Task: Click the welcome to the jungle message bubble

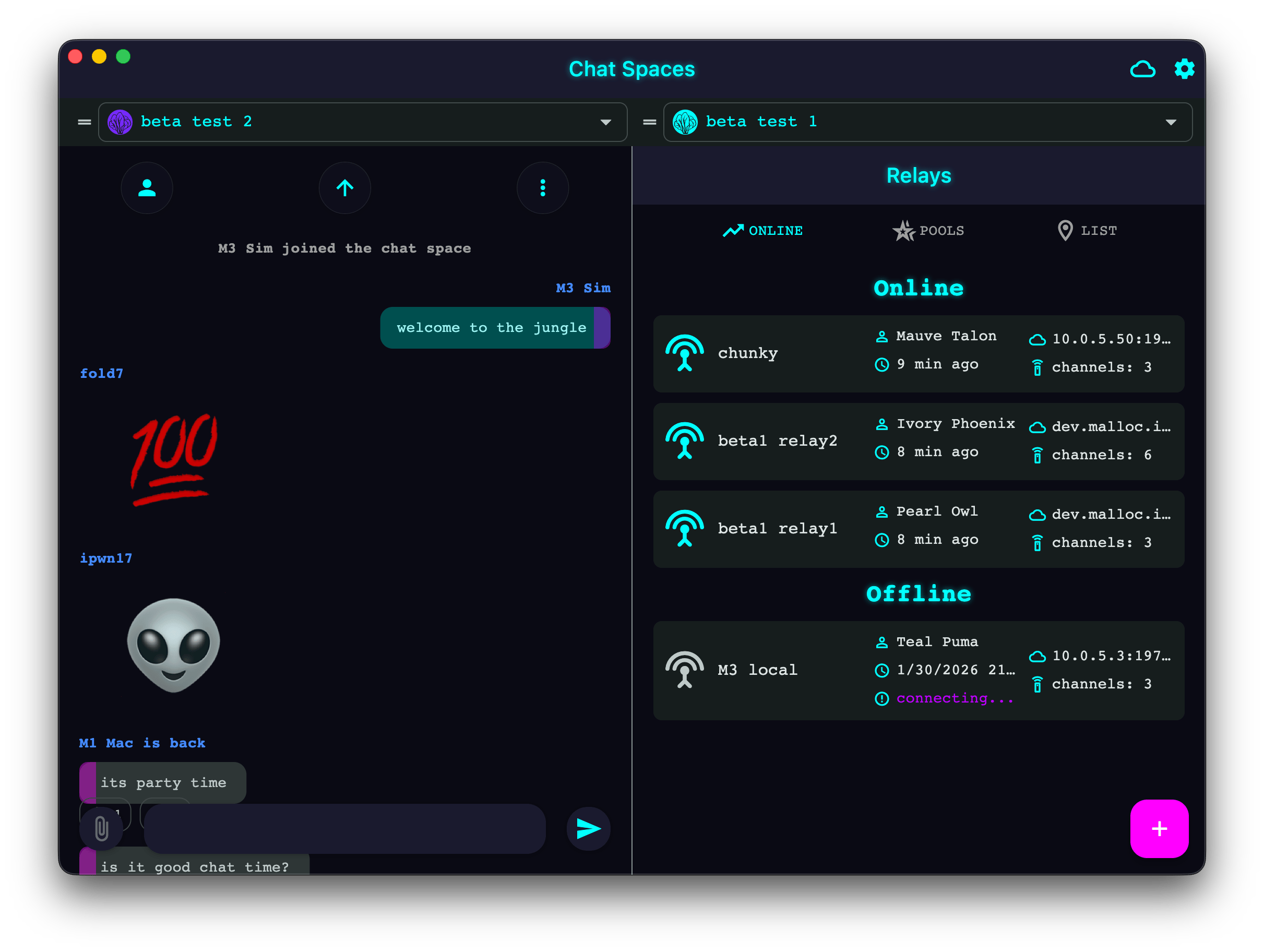Action: click(491, 328)
